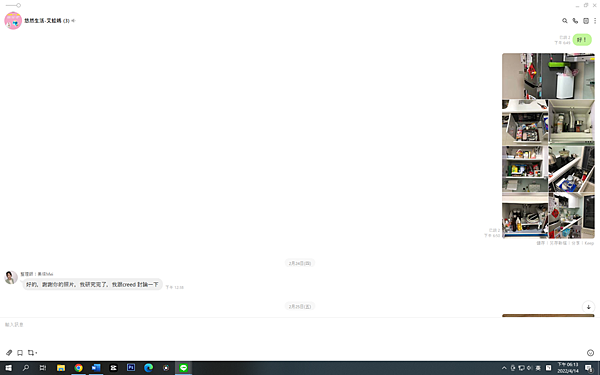Screen dimensions: 600x375
Task: Show hidden system tray icons
Action: [504, 368]
